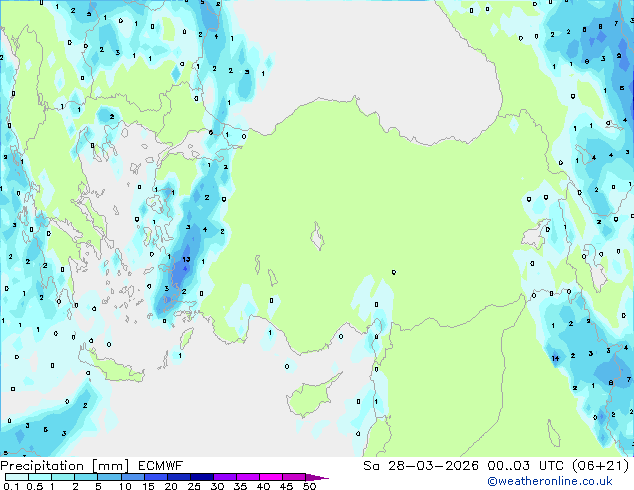The height and width of the screenshot is (490, 634).
Task: Pick the 25–30 mm legend swatch
Action: (201, 477)
